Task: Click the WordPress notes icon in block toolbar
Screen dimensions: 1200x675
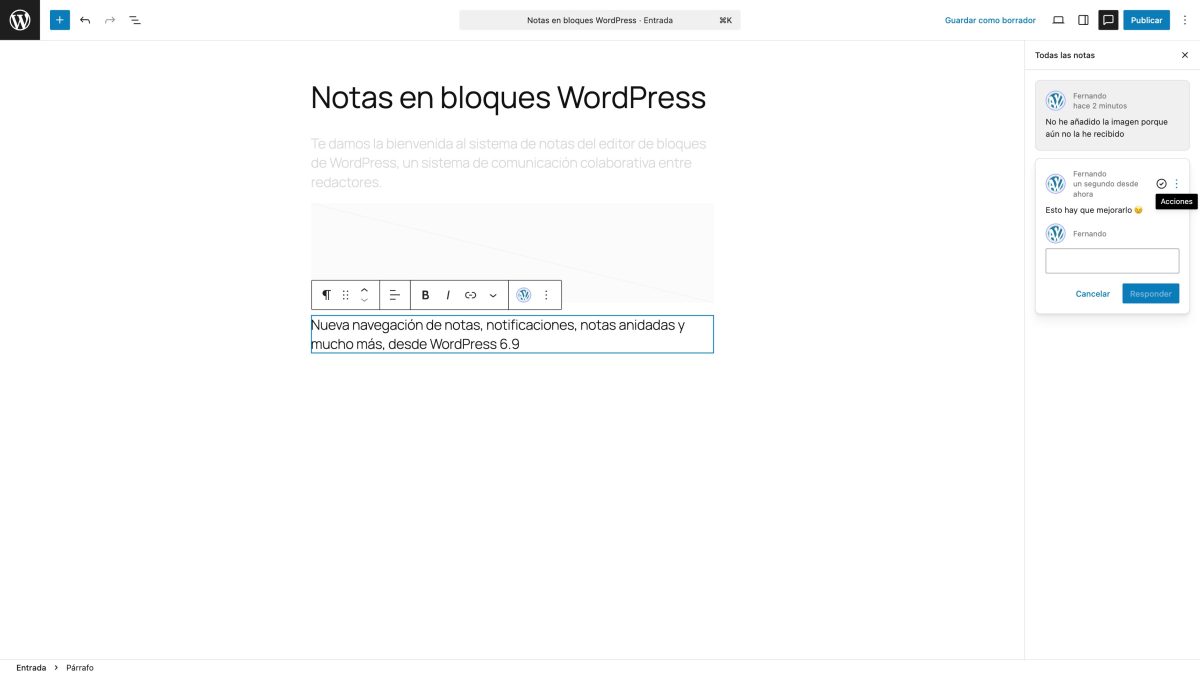Action: (x=523, y=295)
